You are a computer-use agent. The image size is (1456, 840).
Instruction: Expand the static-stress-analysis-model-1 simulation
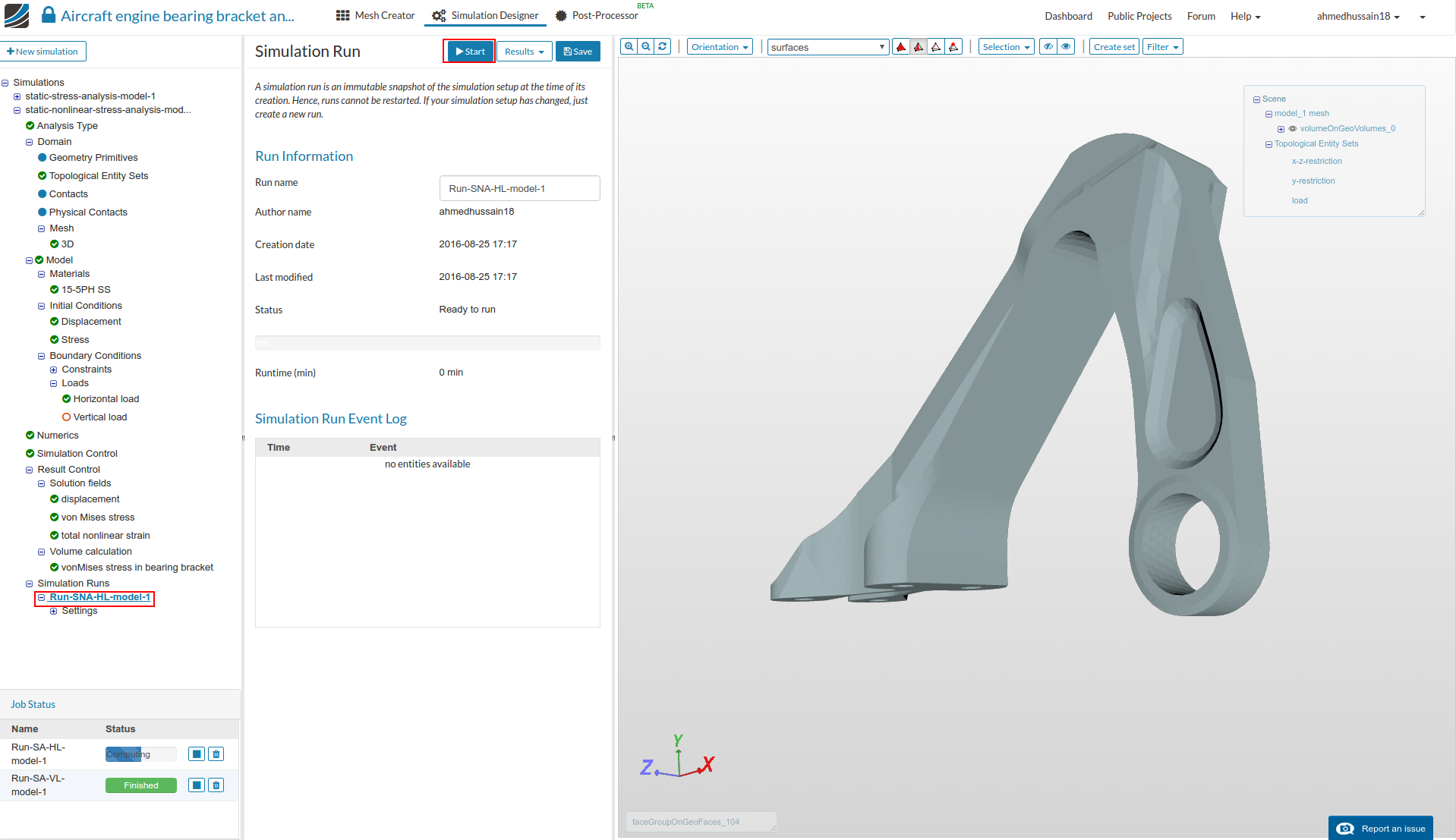pyautogui.click(x=17, y=96)
